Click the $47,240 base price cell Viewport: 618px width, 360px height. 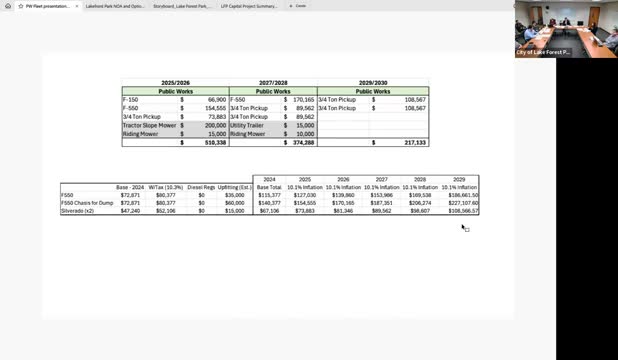(x=130, y=211)
